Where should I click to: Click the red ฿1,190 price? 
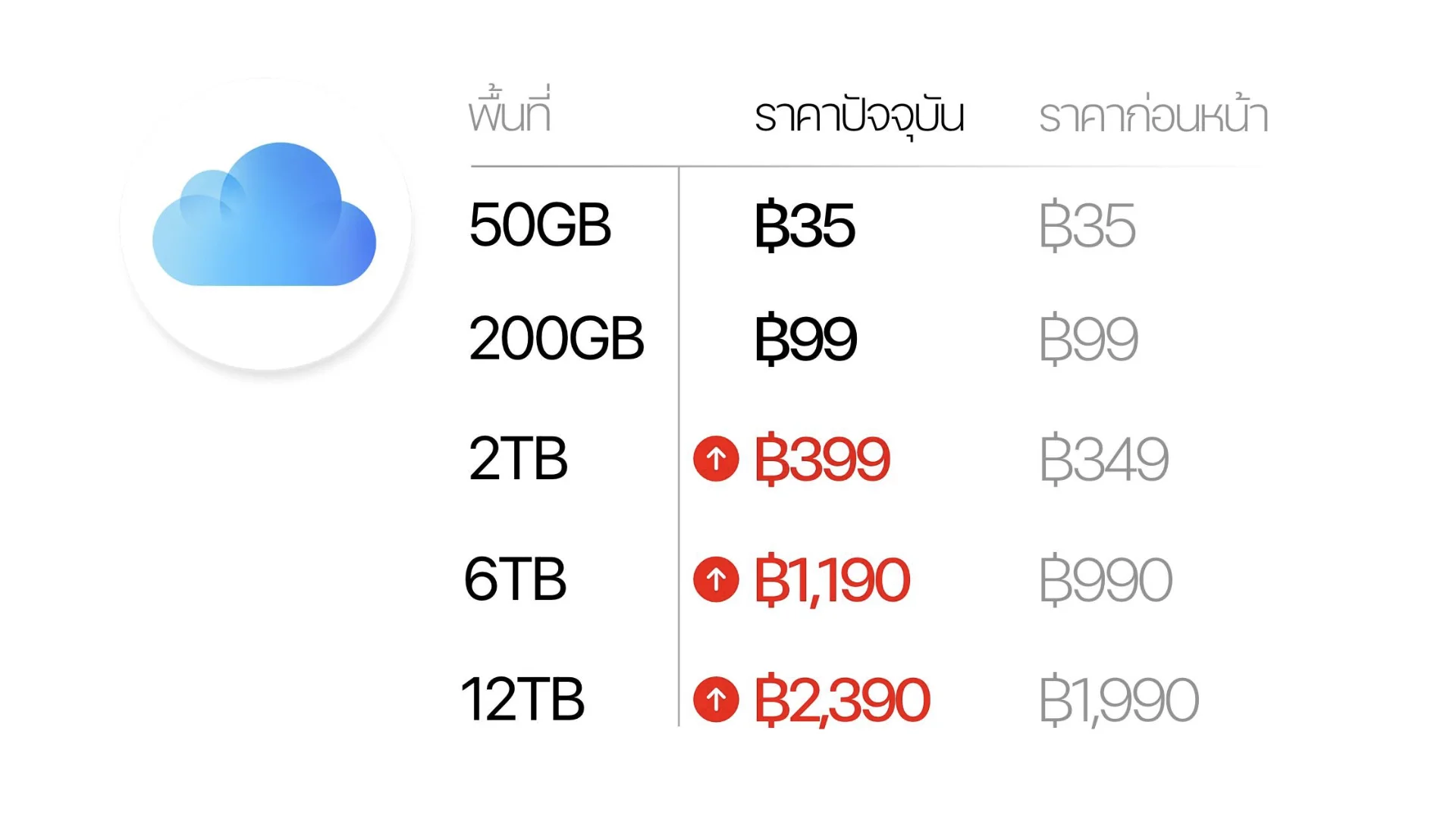(x=832, y=580)
